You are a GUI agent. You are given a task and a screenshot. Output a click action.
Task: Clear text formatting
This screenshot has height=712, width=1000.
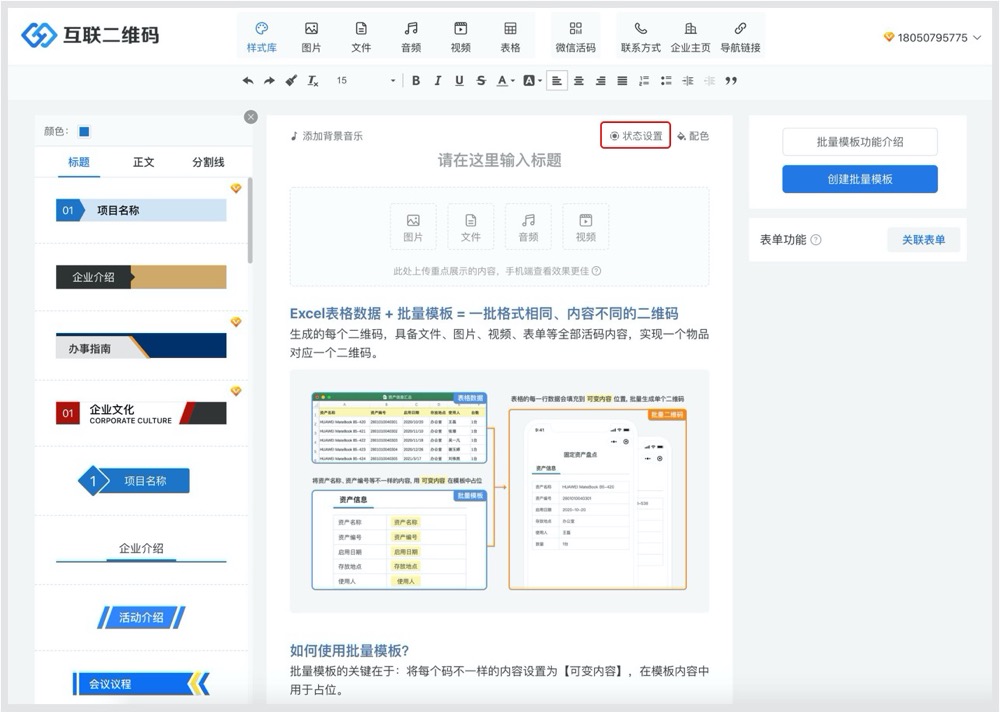[312, 80]
